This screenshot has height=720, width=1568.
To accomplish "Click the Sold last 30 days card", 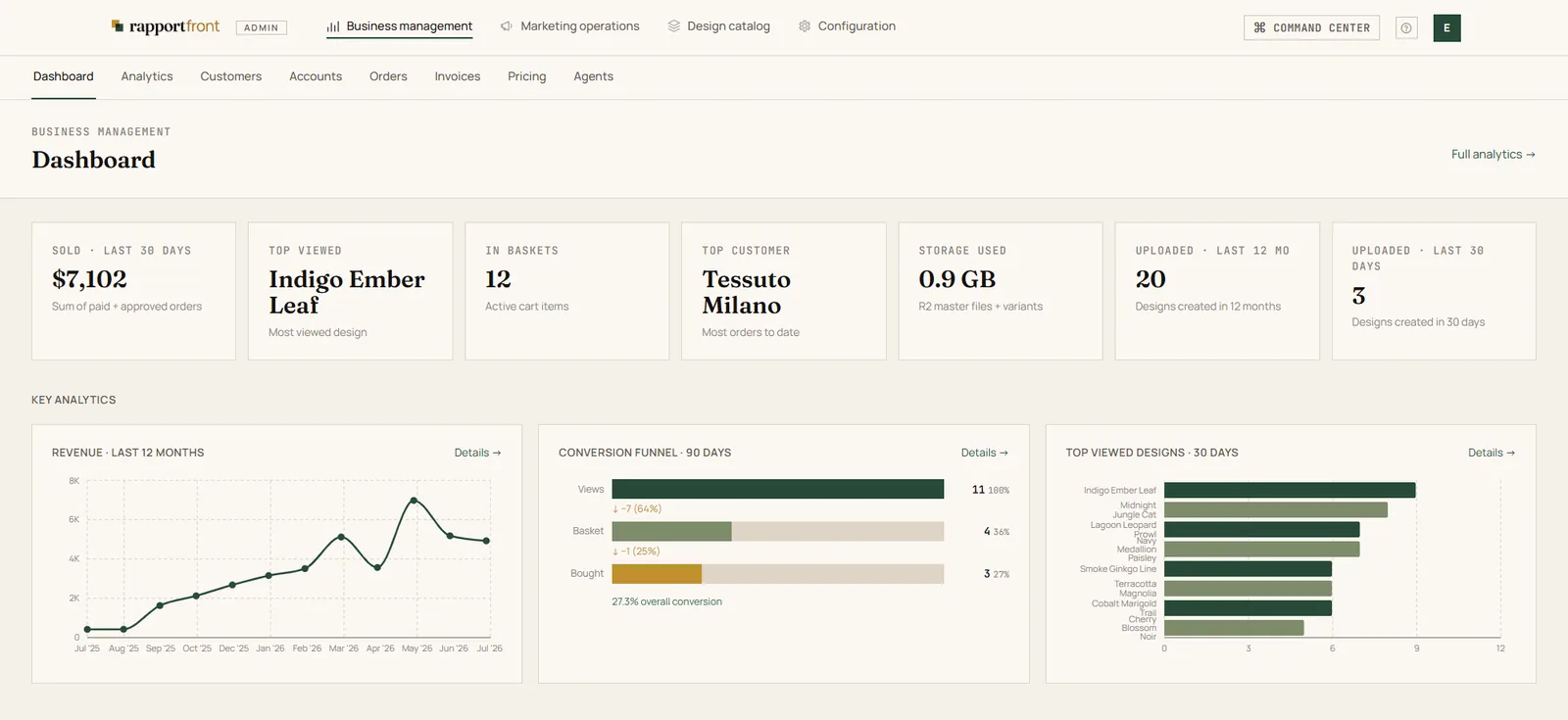I will (133, 291).
